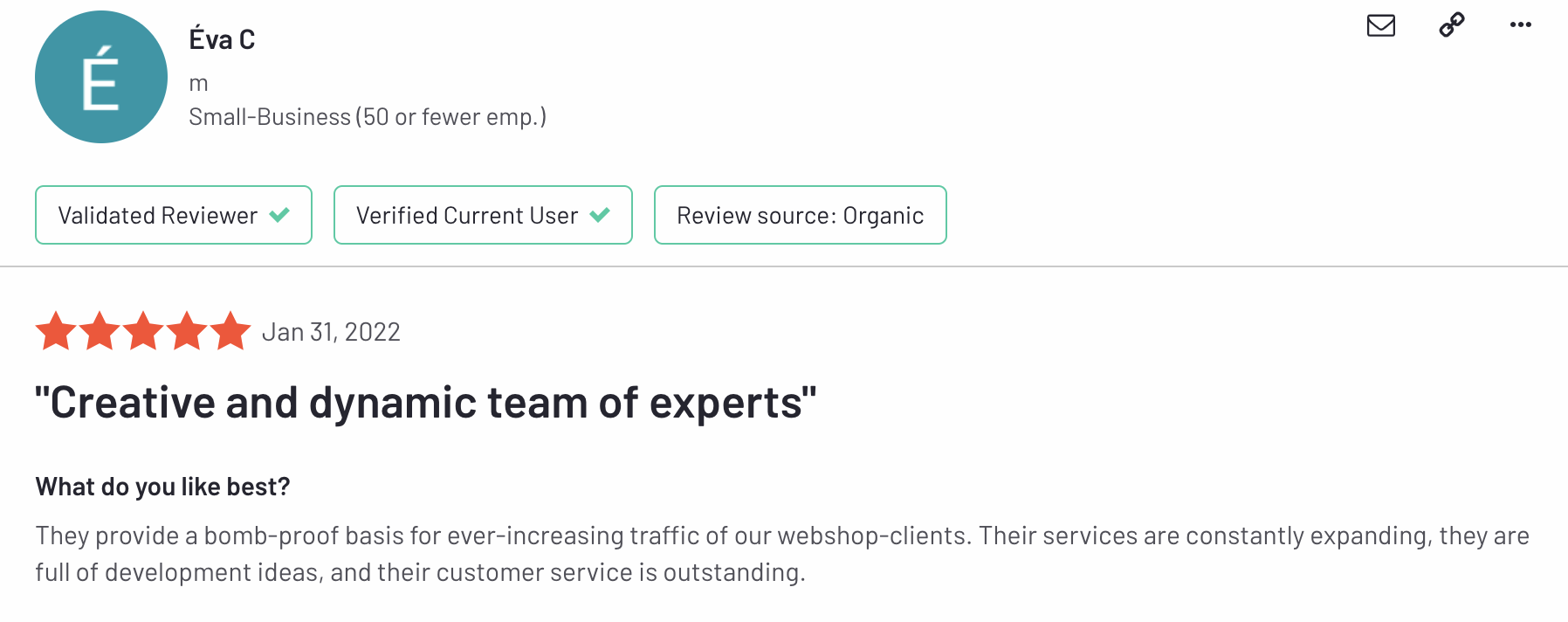The width and height of the screenshot is (1568, 622).
Task: Click Review source: Organic badge
Action: (x=800, y=215)
